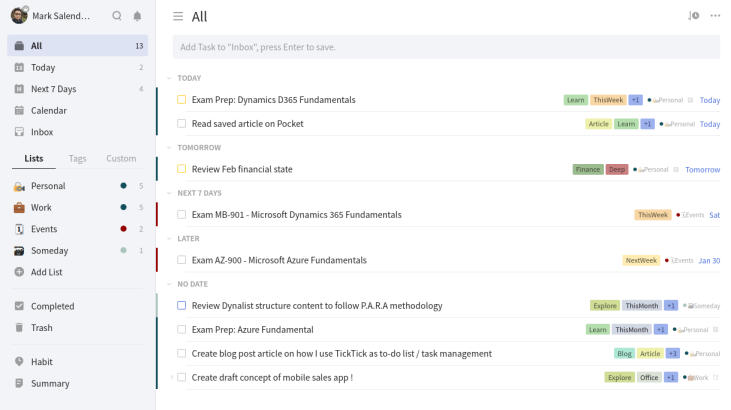Check off Read saved article on Pocket
The height and width of the screenshot is (410, 731).
pyautogui.click(x=182, y=123)
